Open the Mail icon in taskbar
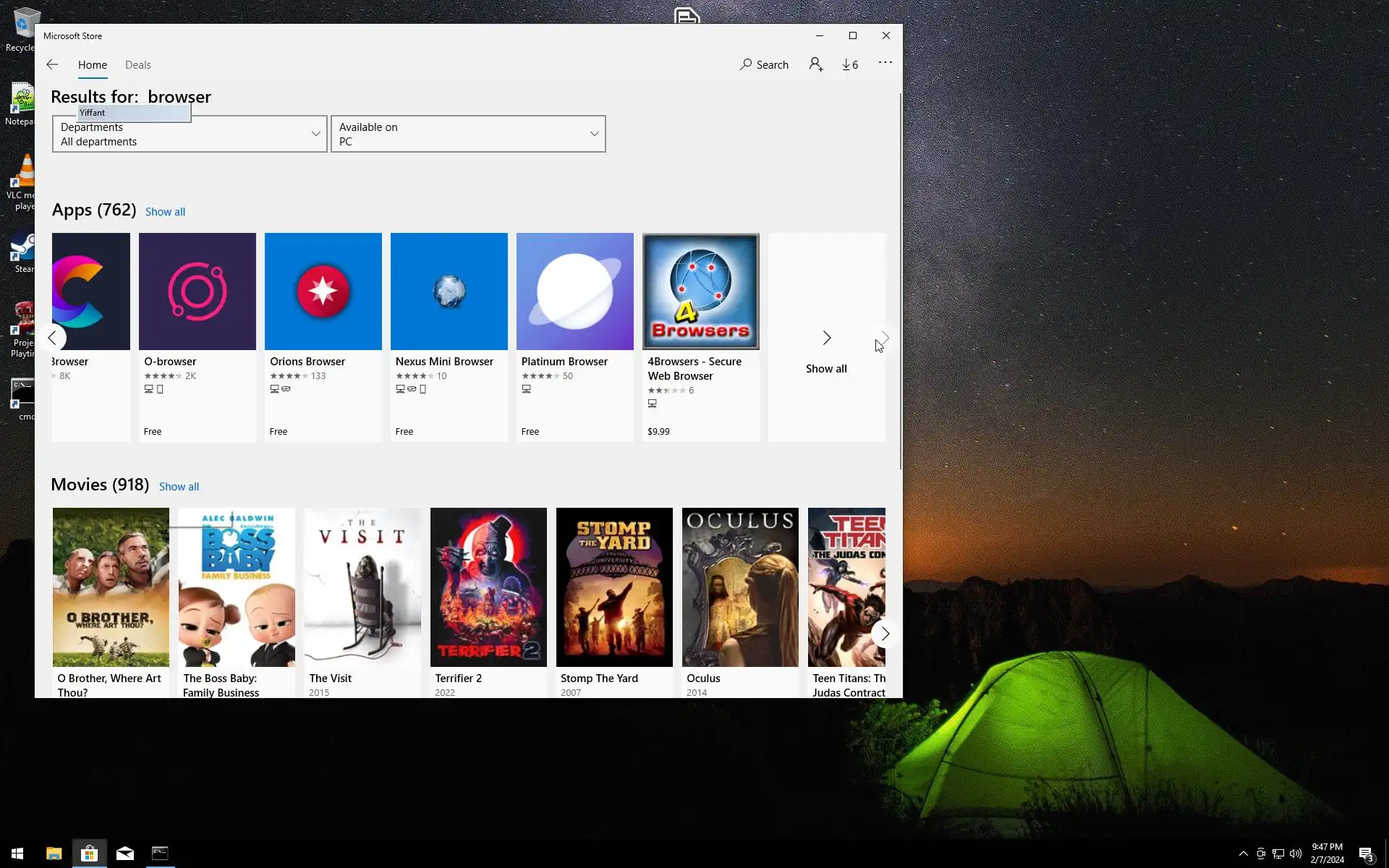This screenshot has width=1389, height=868. [124, 854]
